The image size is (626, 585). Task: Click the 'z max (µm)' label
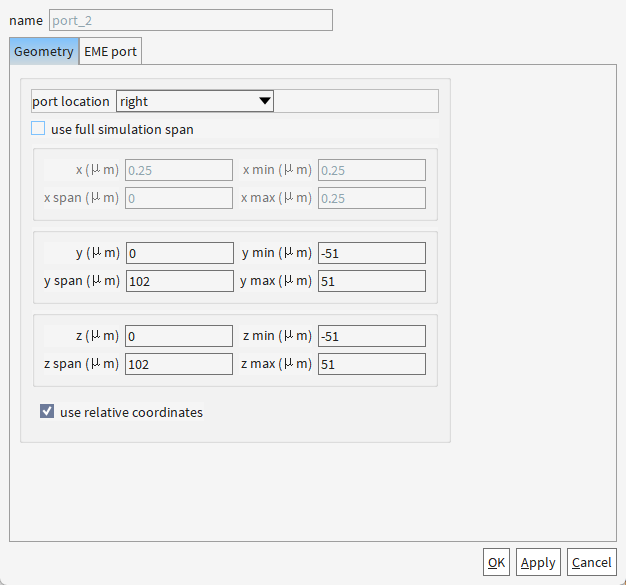point(276,364)
